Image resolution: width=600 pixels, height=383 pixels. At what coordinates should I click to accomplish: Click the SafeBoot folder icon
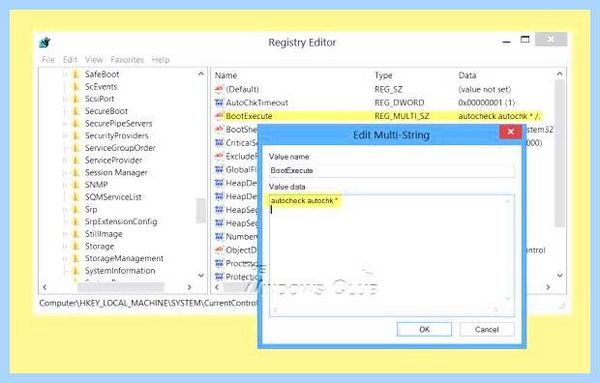point(76,74)
